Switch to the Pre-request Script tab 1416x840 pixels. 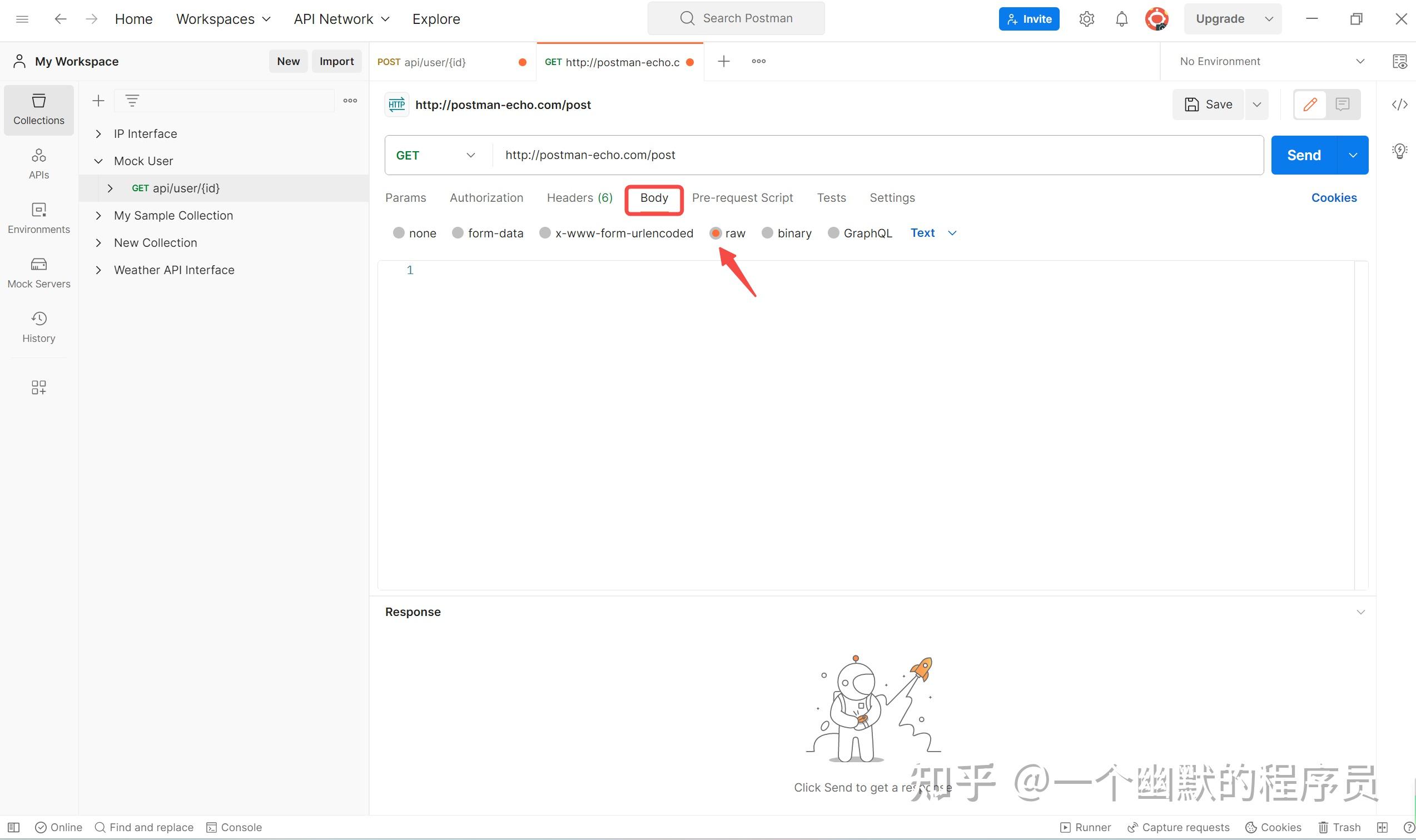743,197
